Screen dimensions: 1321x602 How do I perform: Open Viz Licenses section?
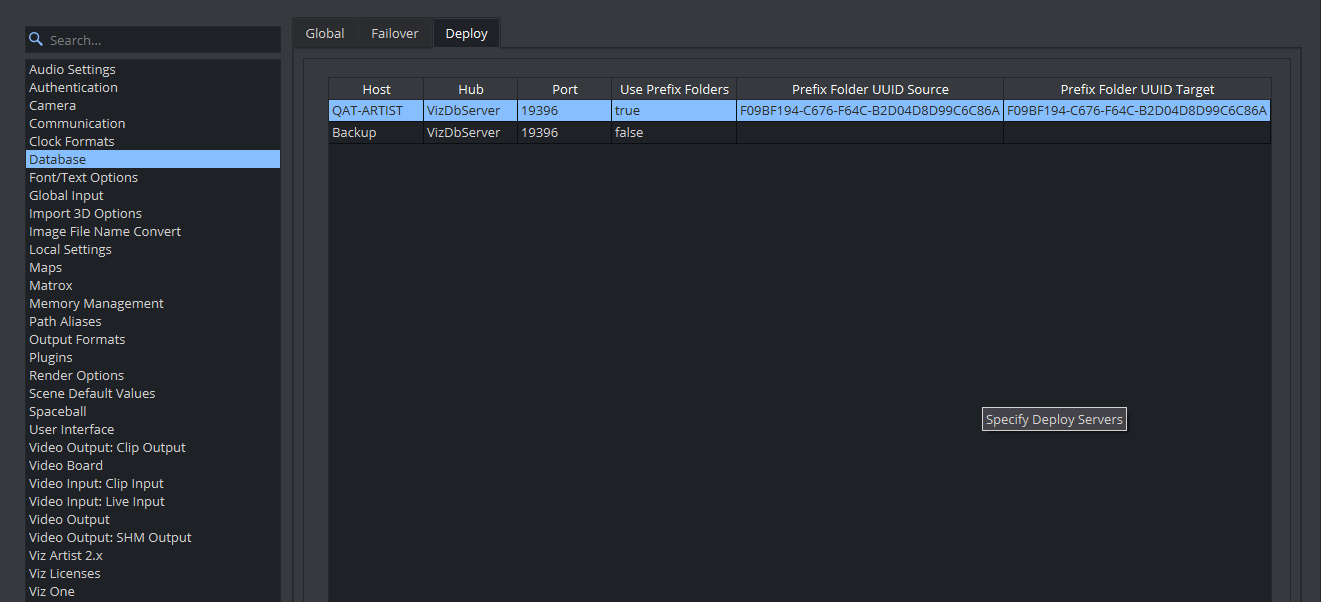[x=64, y=573]
